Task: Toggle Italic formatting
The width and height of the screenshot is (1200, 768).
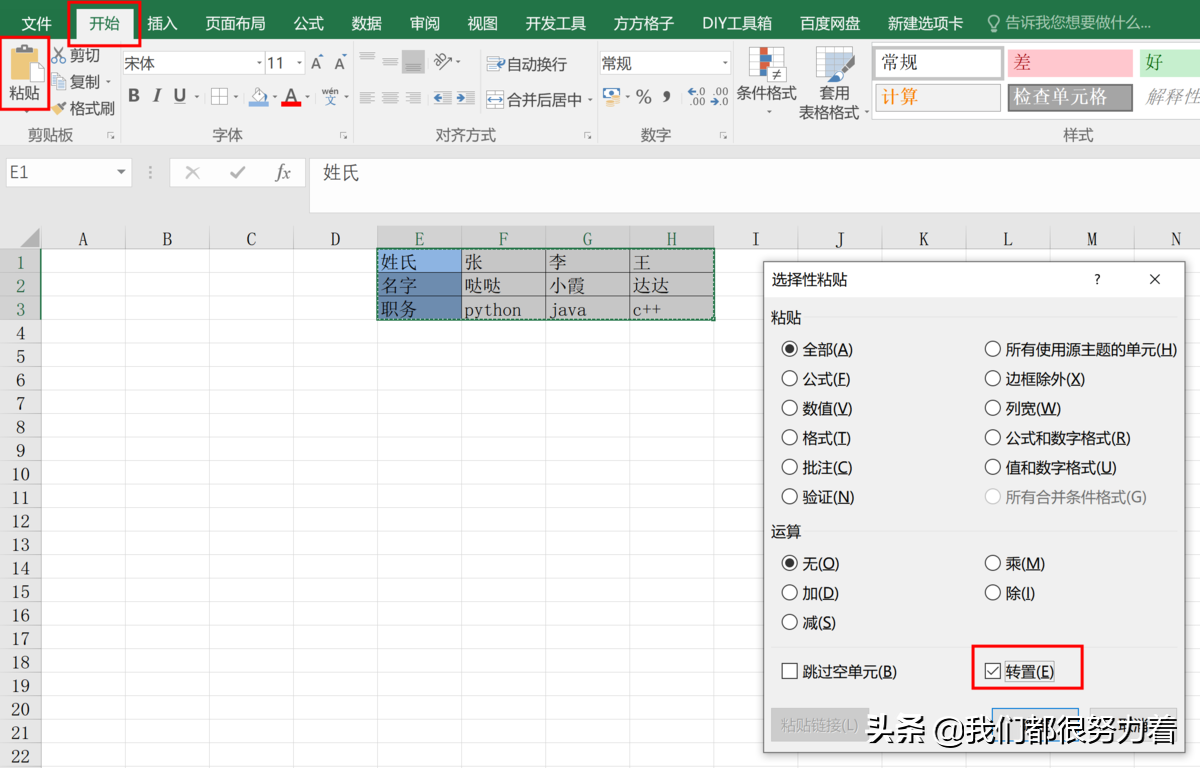Action: 158,96
